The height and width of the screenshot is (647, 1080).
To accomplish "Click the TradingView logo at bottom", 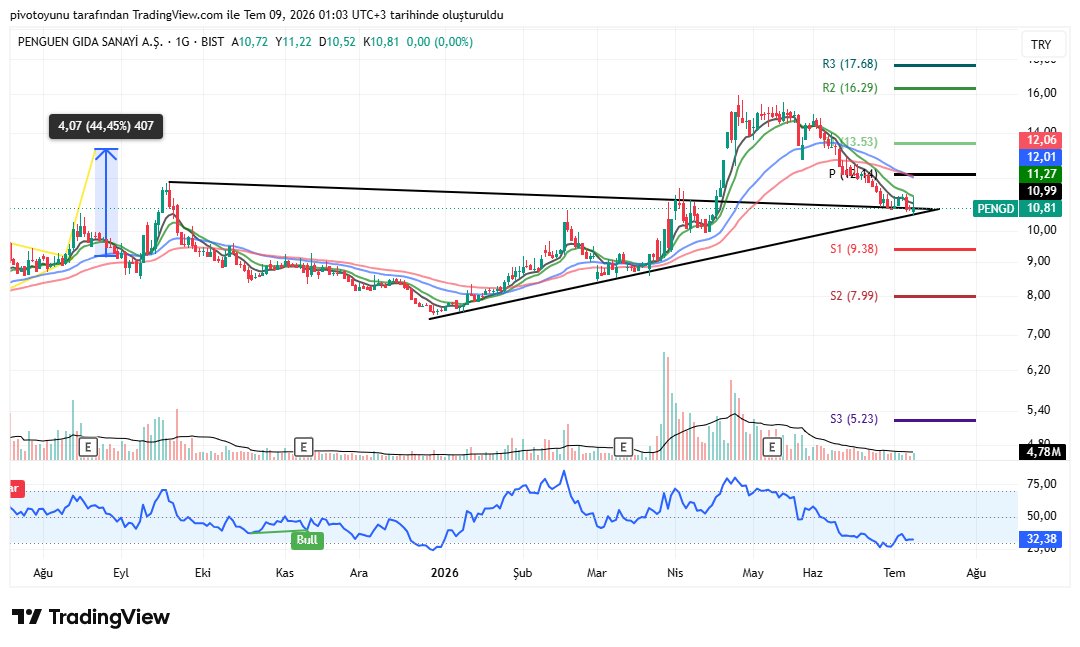I will point(91,617).
